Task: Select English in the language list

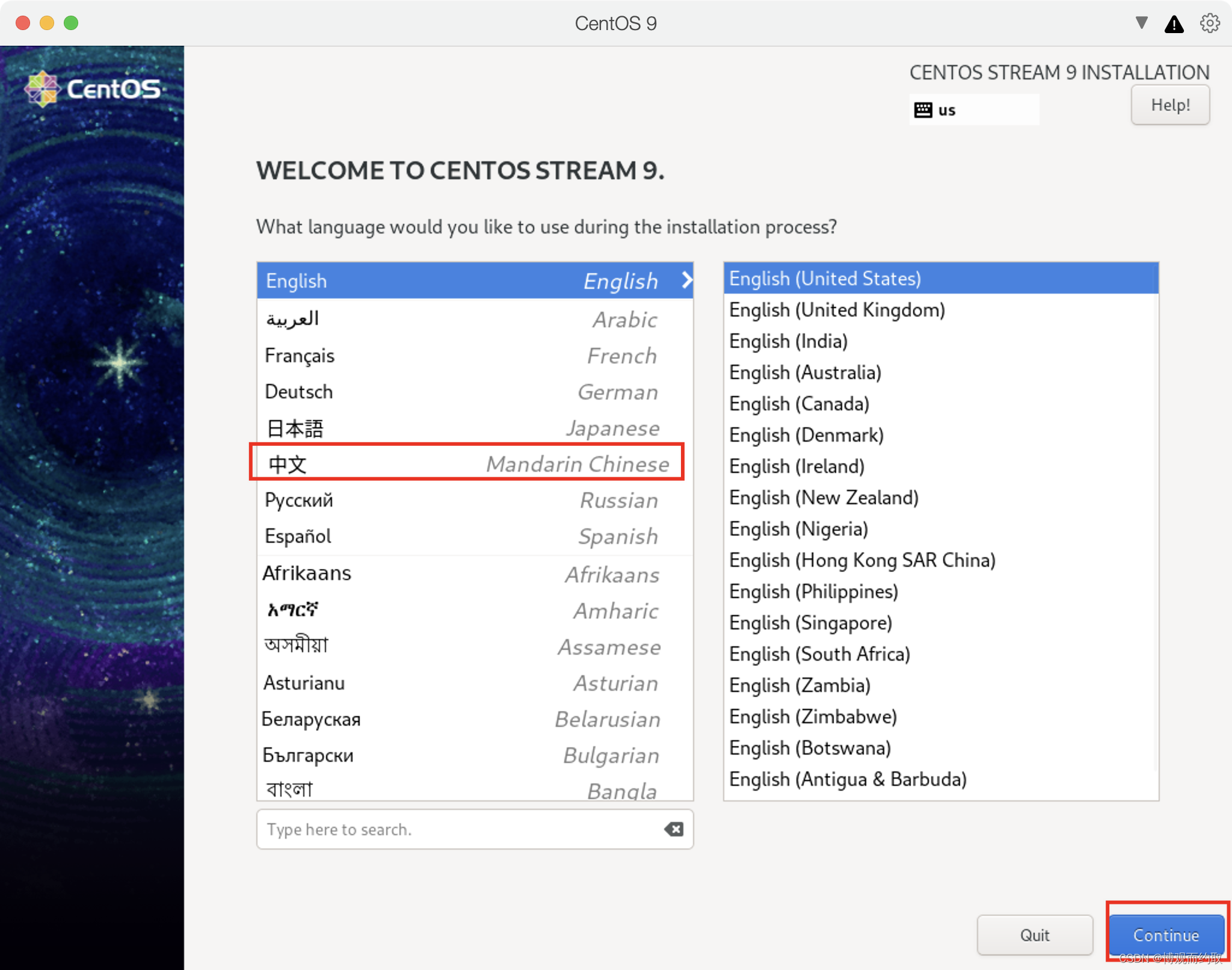Action: coord(475,280)
